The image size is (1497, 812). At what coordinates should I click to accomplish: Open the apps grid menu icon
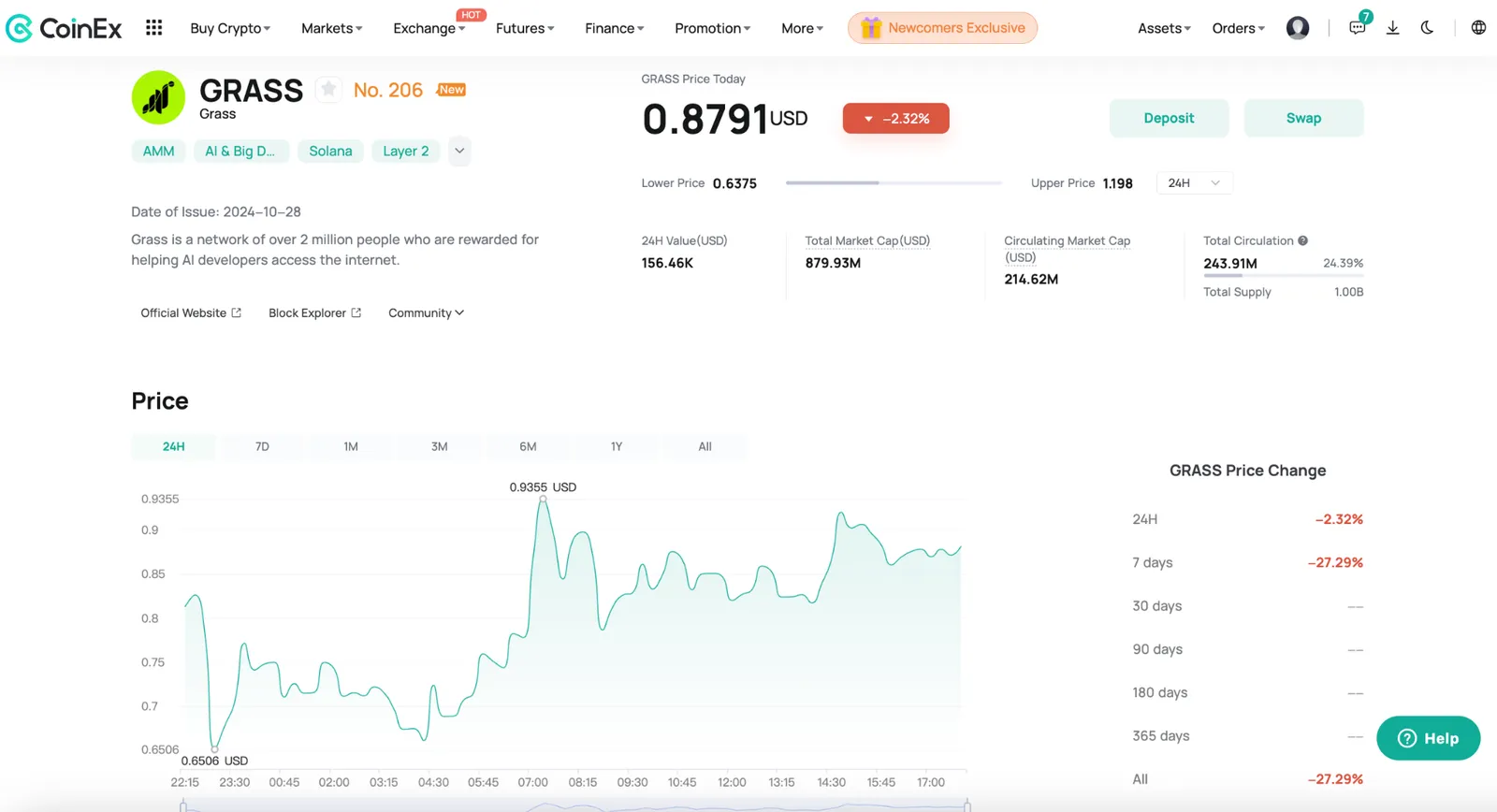[154, 28]
